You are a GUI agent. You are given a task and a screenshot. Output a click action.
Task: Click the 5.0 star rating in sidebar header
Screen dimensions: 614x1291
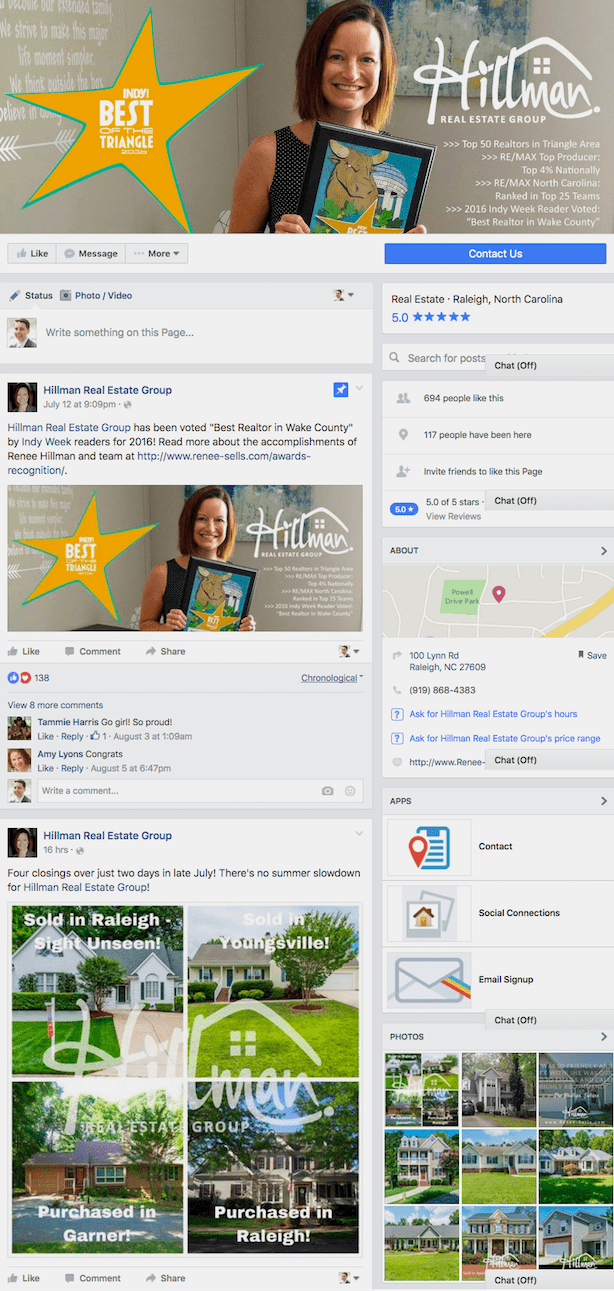coord(430,317)
